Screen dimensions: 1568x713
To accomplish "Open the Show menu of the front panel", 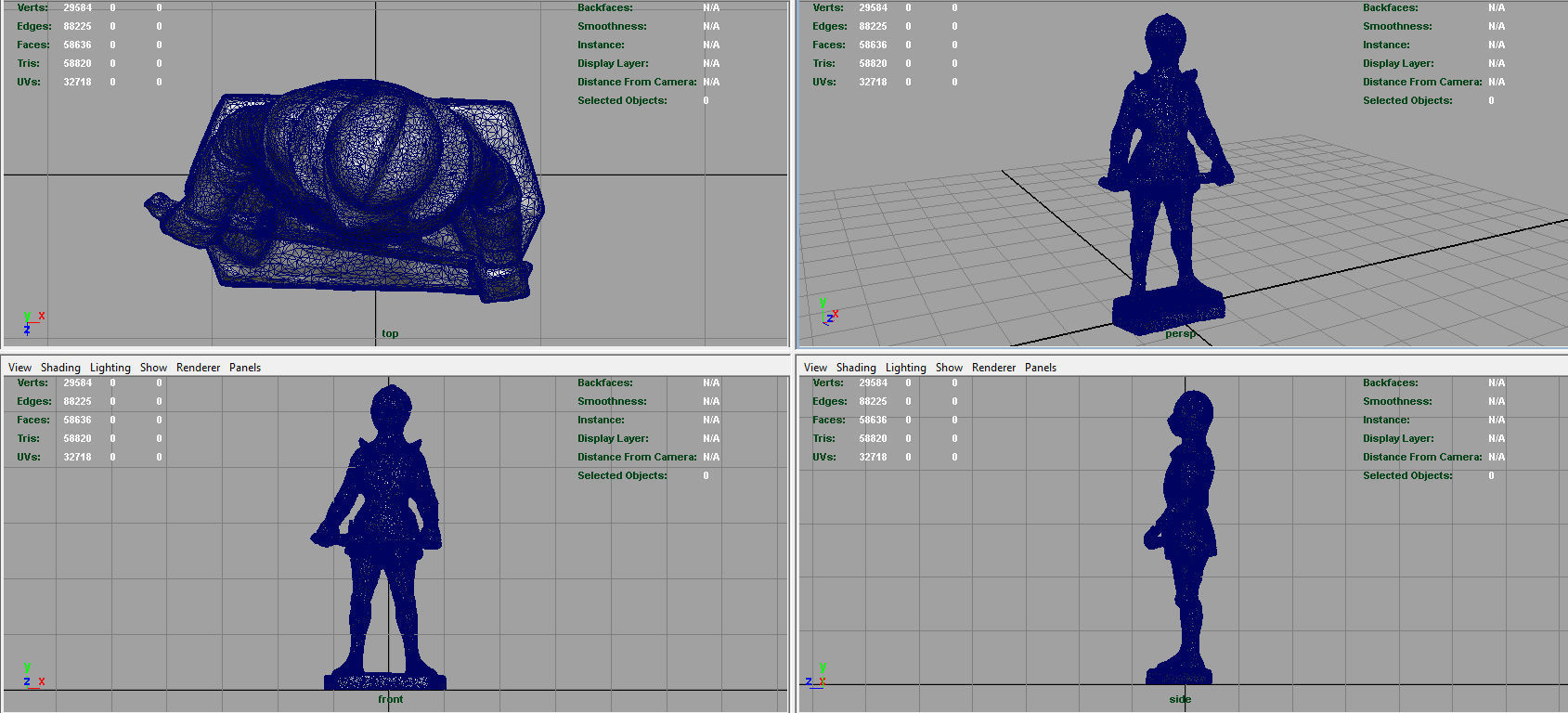I will [x=153, y=368].
